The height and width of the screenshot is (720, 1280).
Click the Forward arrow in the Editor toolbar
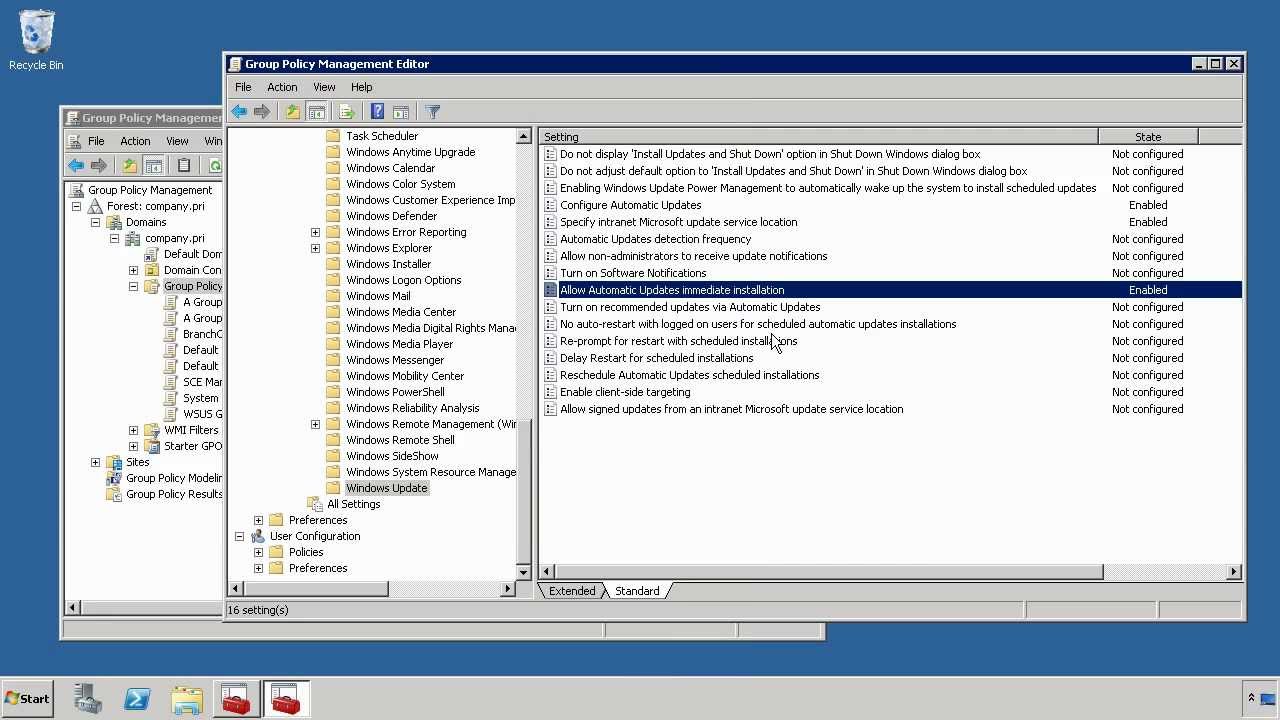tap(262, 112)
